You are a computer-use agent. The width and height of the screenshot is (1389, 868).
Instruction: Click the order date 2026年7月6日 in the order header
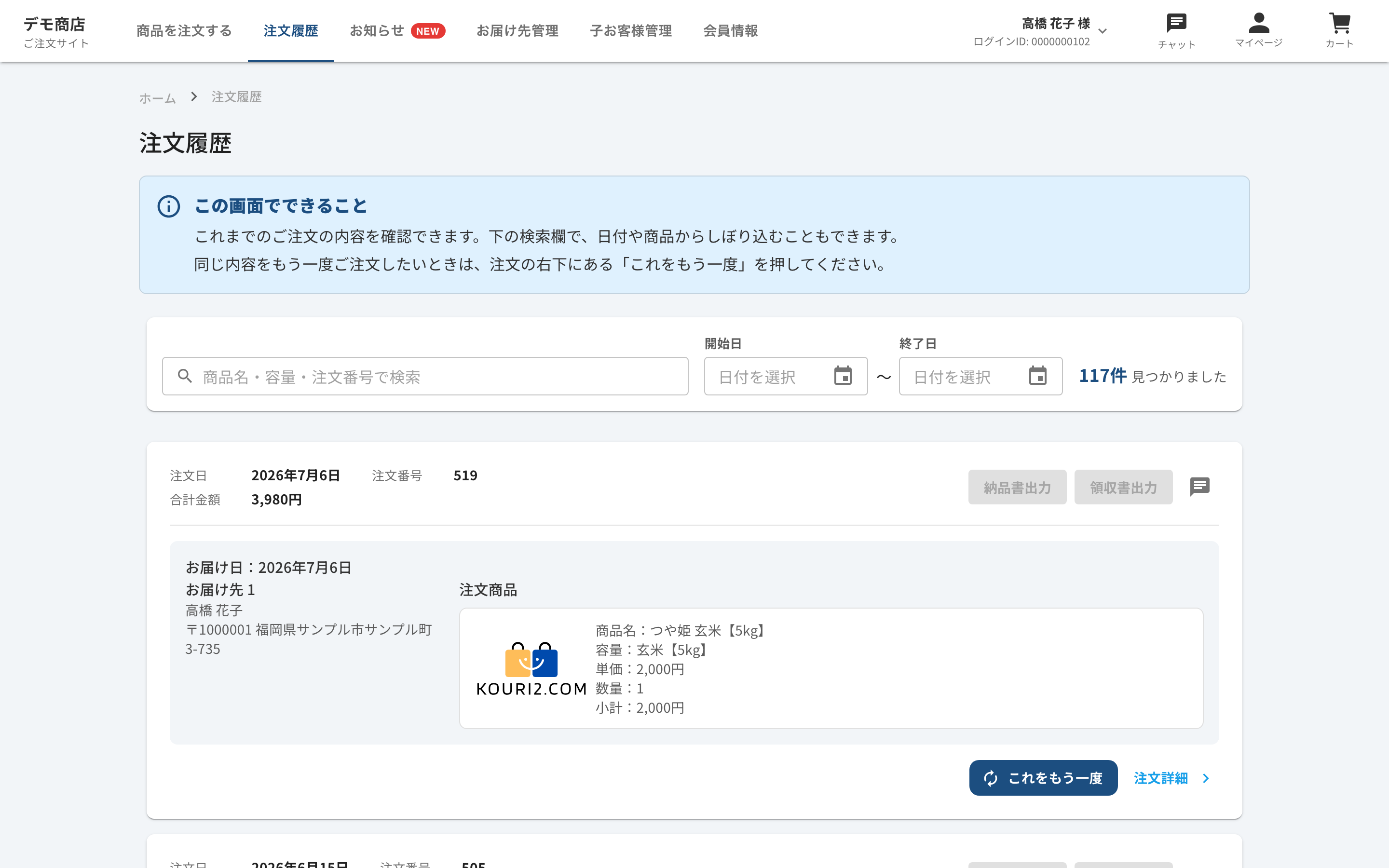click(x=296, y=475)
